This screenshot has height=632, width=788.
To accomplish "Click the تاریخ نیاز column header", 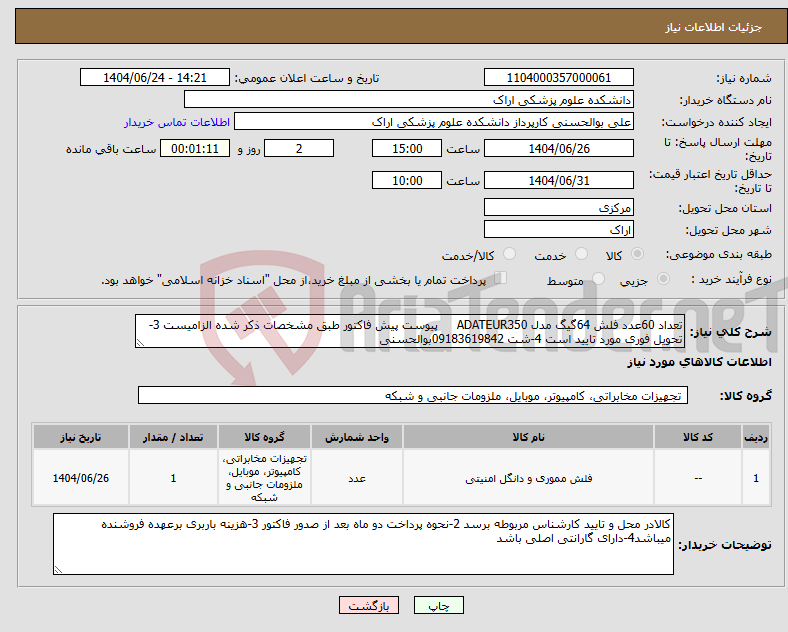I will [x=81, y=437].
